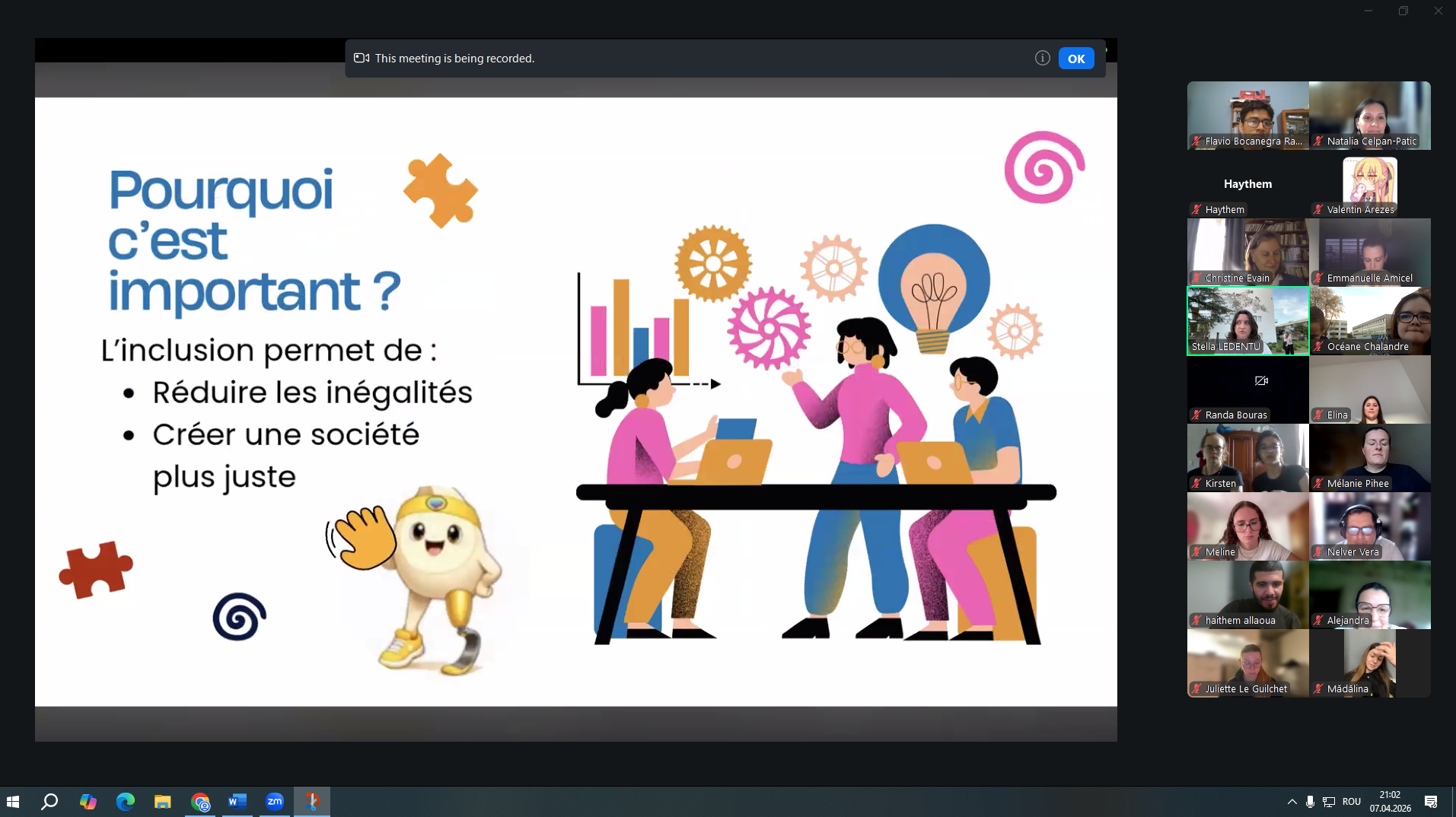Open the clock and calendar flyout
Viewport: 1456px width, 817px height.
[x=1390, y=801]
